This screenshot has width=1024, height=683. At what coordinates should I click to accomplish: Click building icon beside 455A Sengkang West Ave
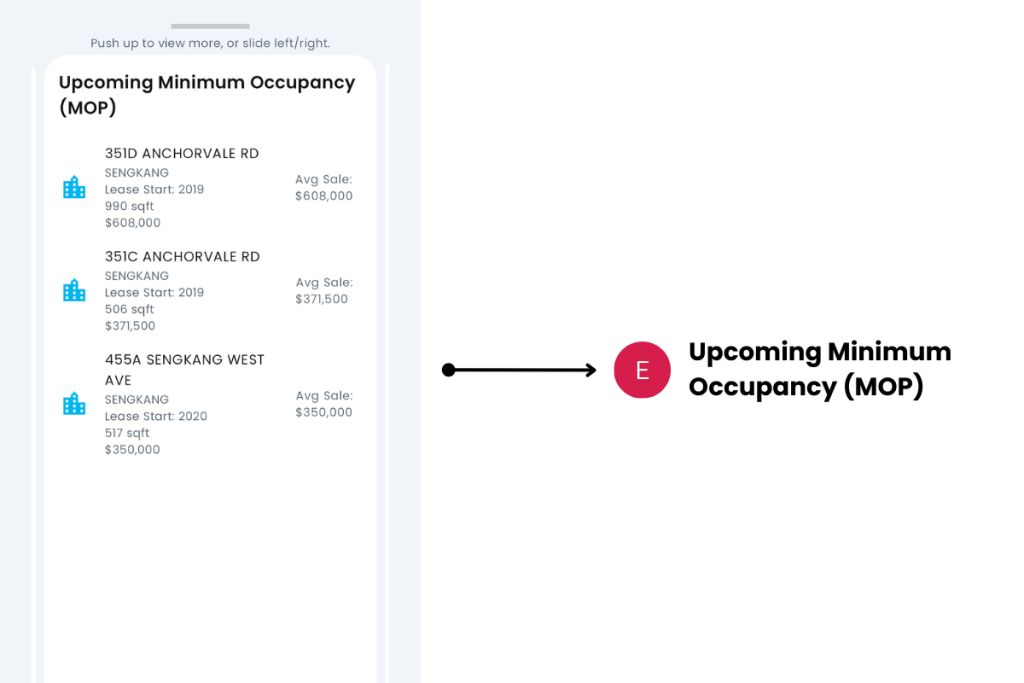(74, 404)
